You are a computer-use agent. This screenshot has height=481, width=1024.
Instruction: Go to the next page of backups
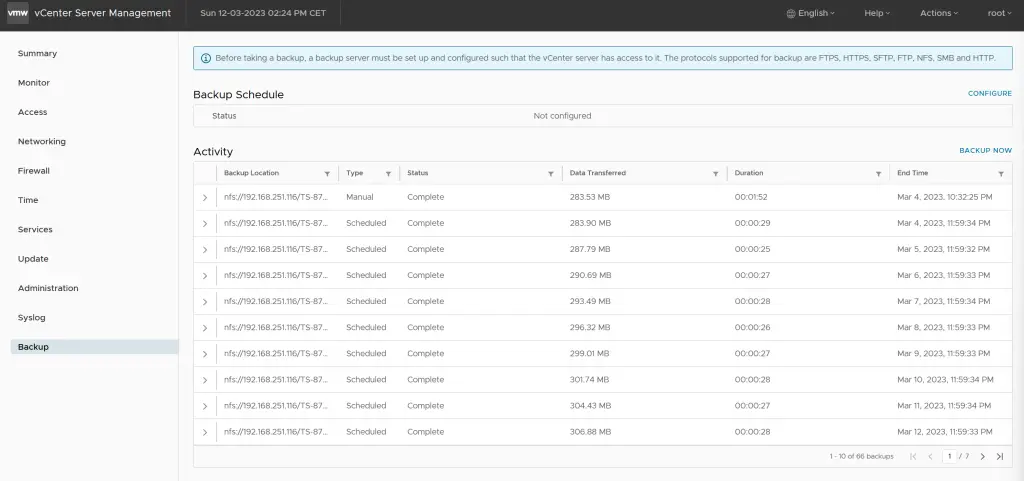coord(982,456)
